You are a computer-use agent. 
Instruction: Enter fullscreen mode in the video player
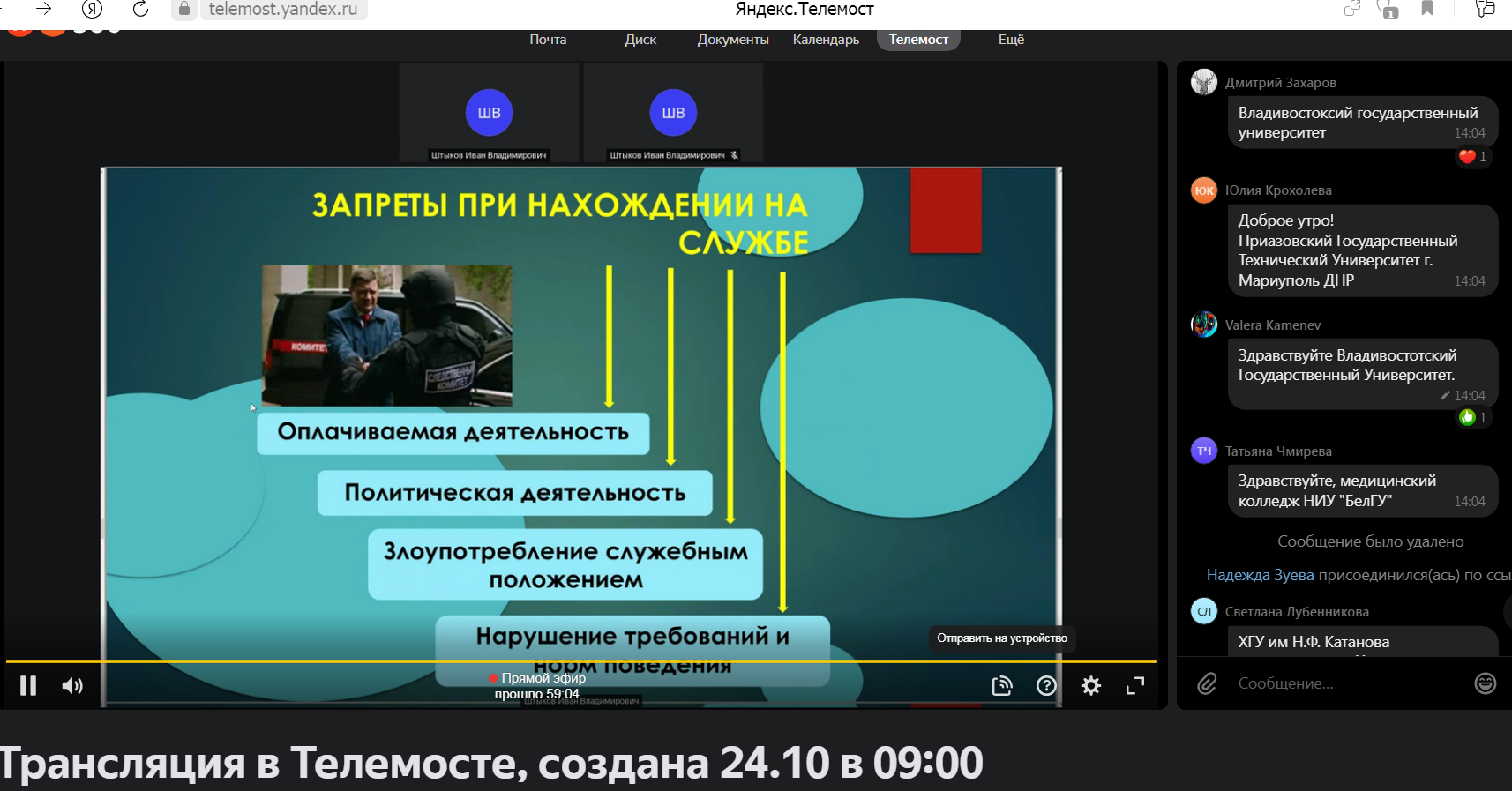pos(1135,685)
